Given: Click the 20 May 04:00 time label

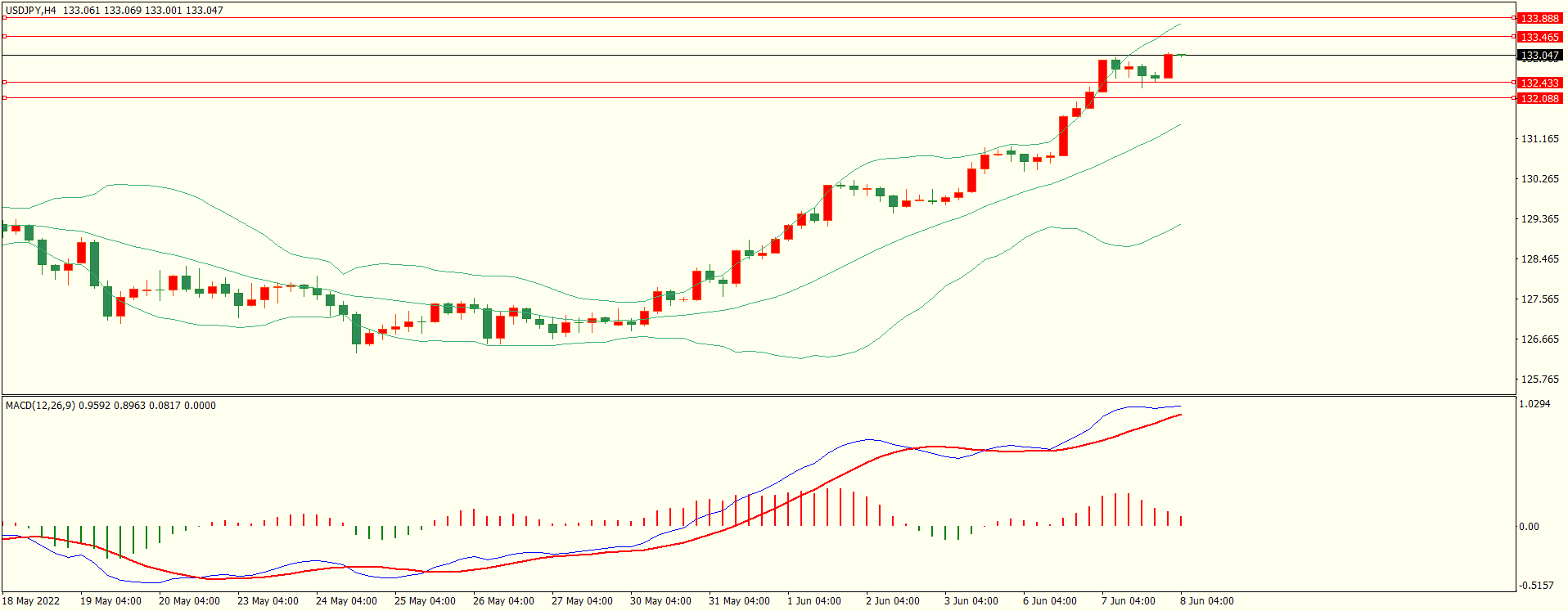Looking at the screenshot, I should pos(189,601).
